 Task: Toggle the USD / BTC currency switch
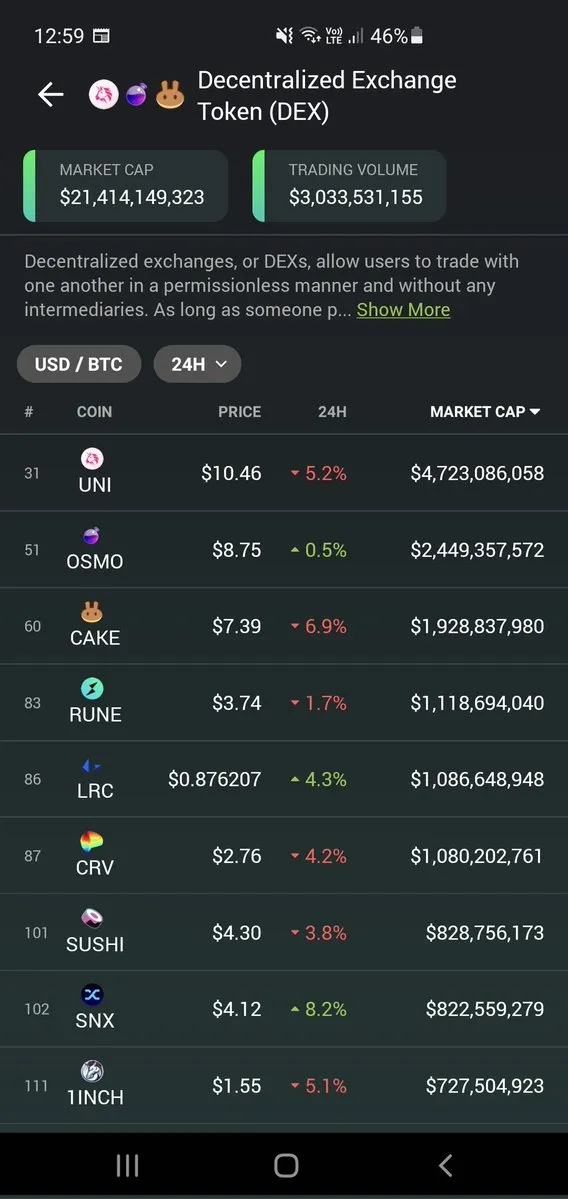click(79, 364)
